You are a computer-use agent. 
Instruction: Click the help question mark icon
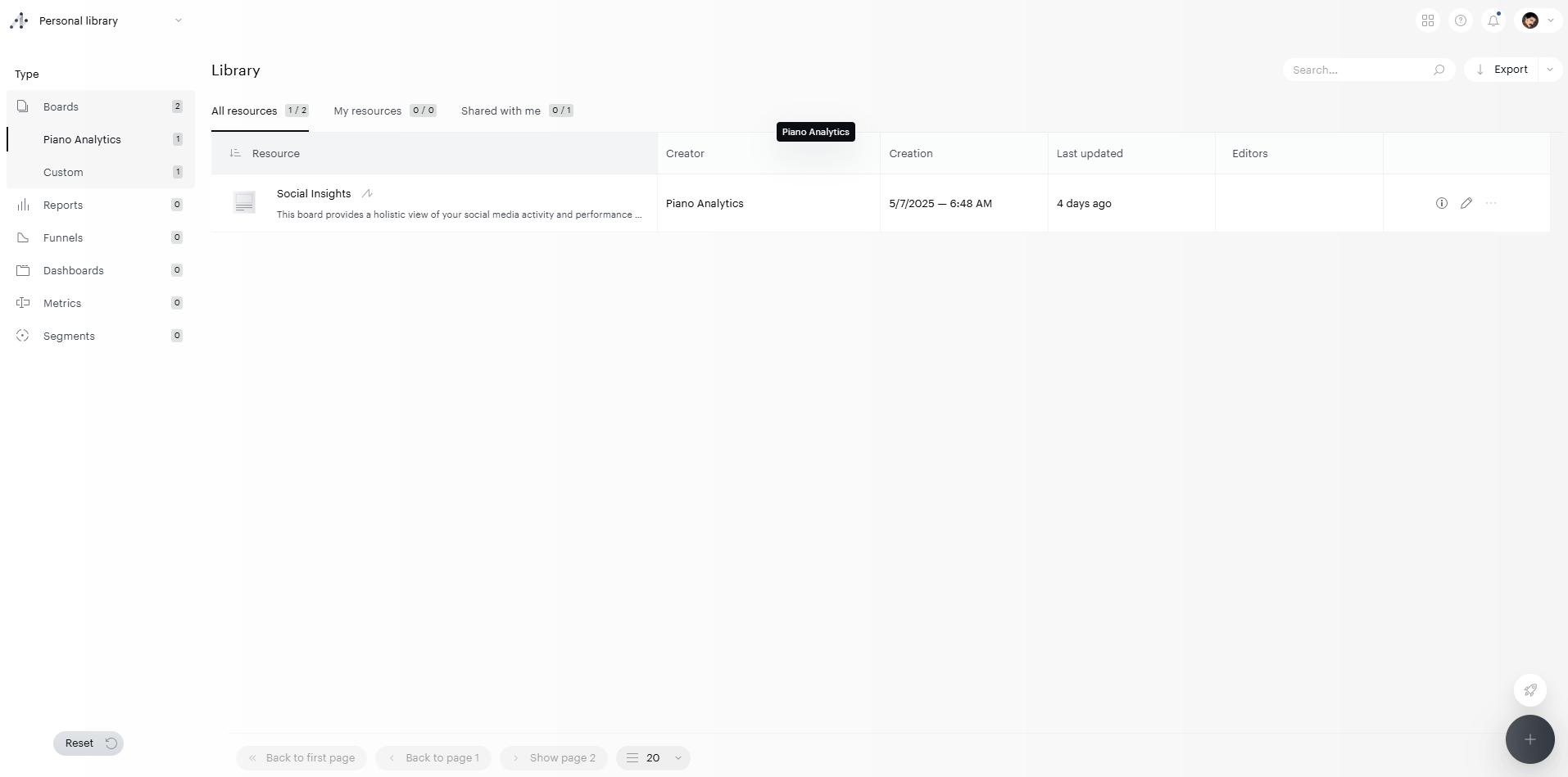coord(1461,20)
